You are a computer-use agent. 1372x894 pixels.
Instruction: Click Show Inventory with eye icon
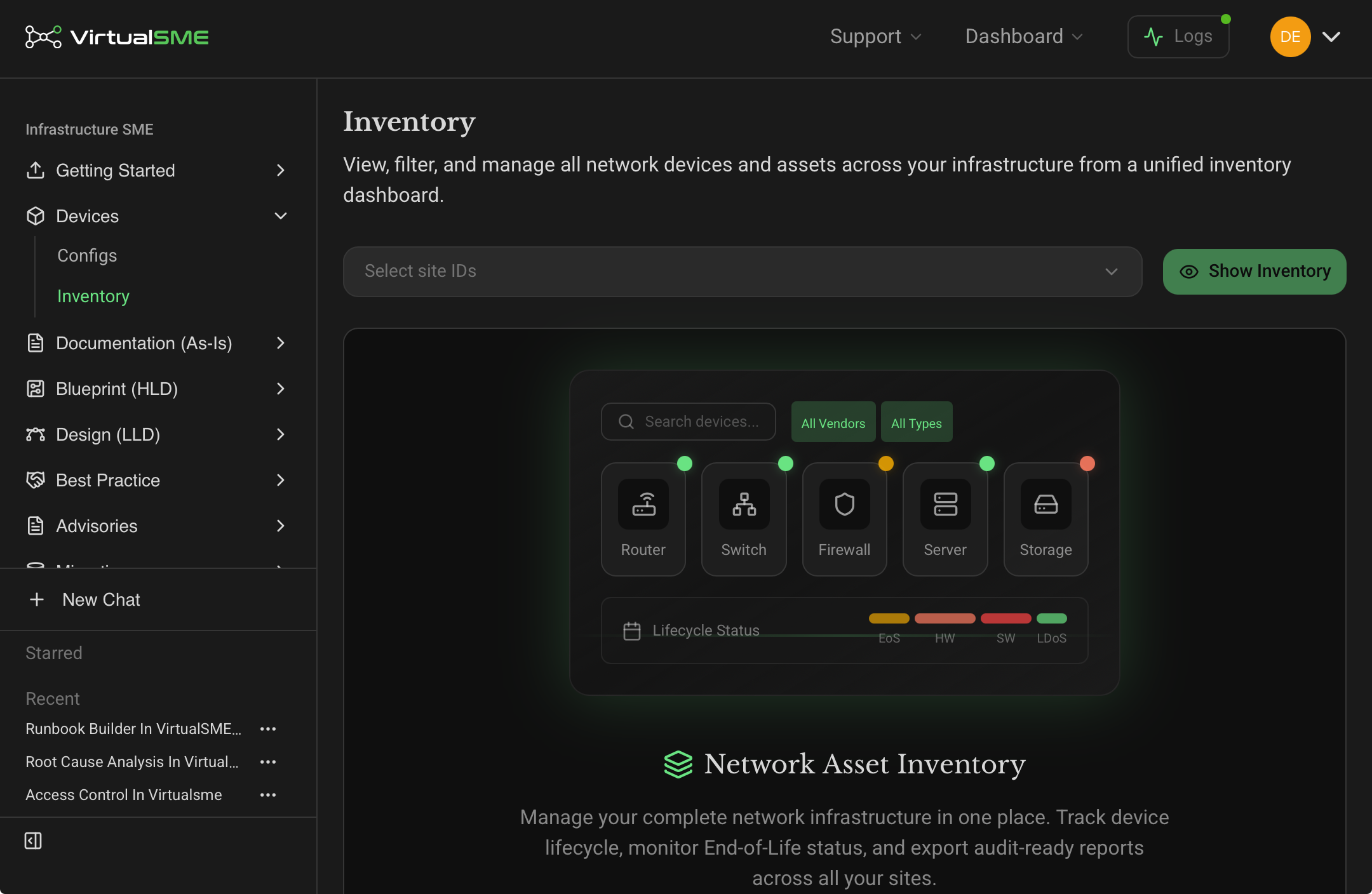click(x=1254, y=271)
